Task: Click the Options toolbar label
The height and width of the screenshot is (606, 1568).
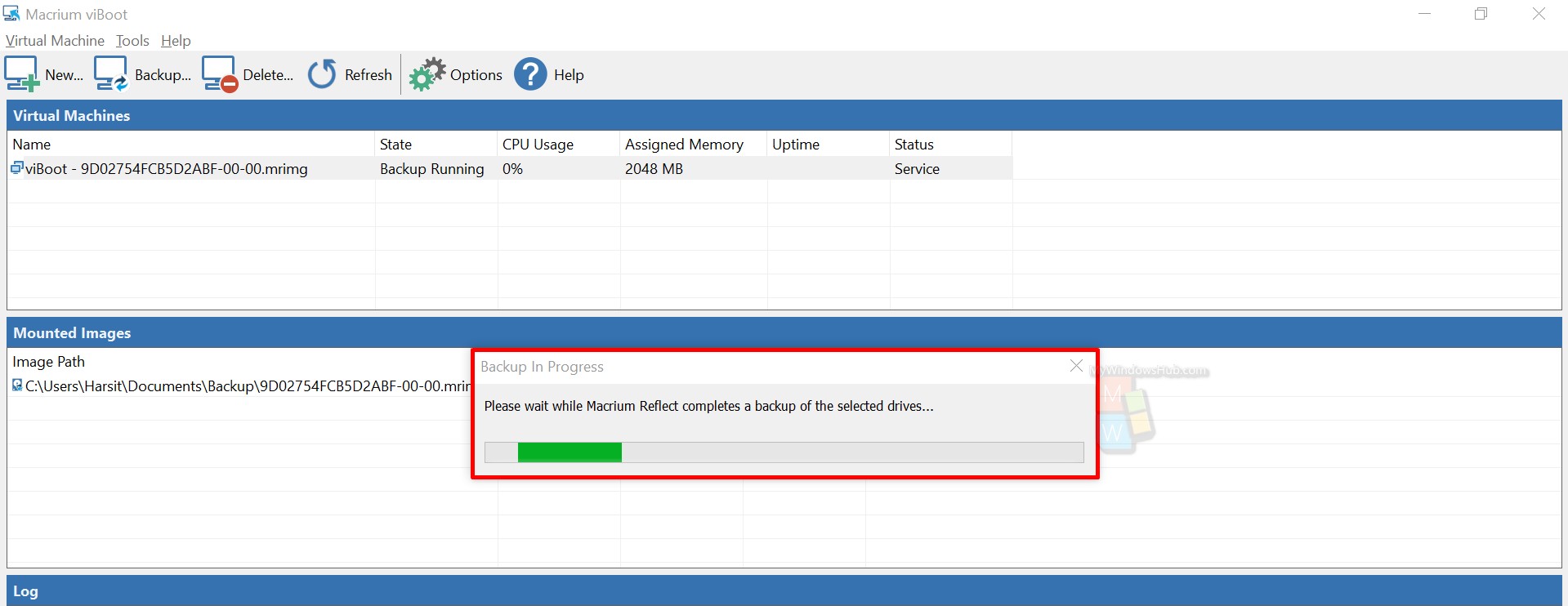Action: pos(476,75)
